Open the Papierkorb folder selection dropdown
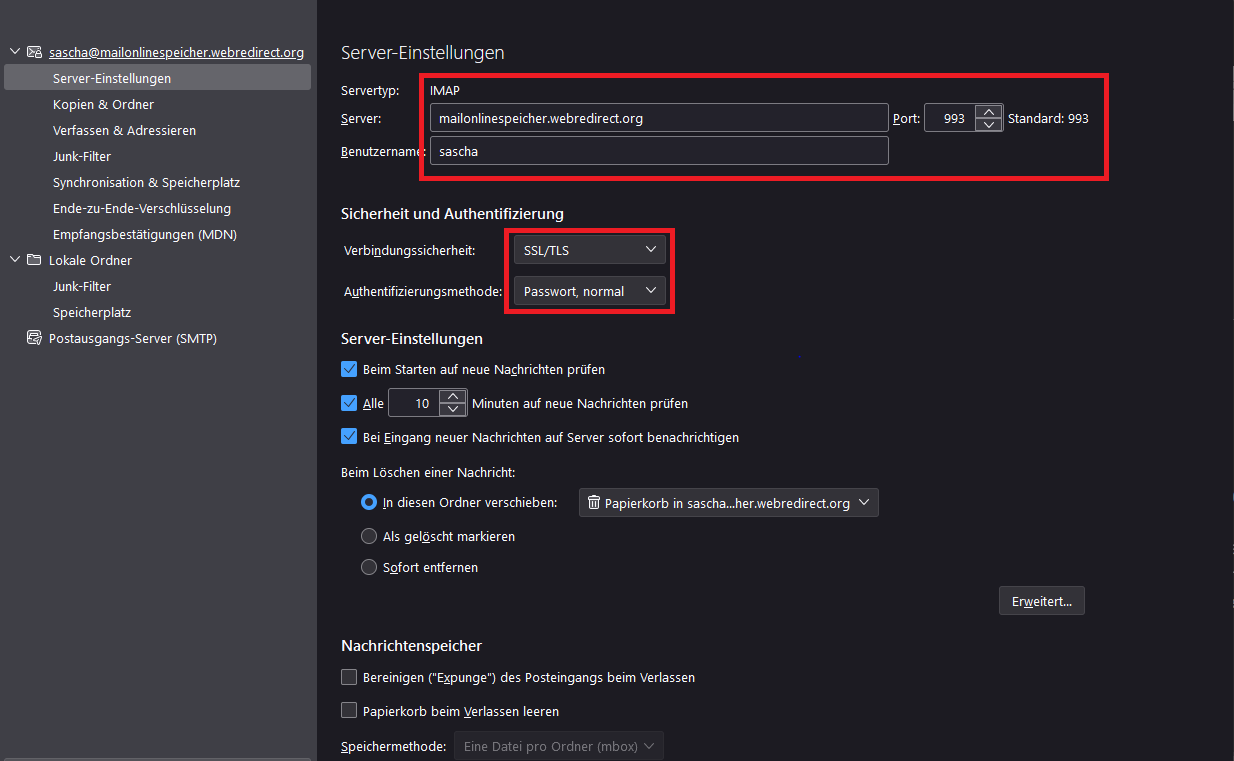1234x761 pixels. [x=728, y=503]
